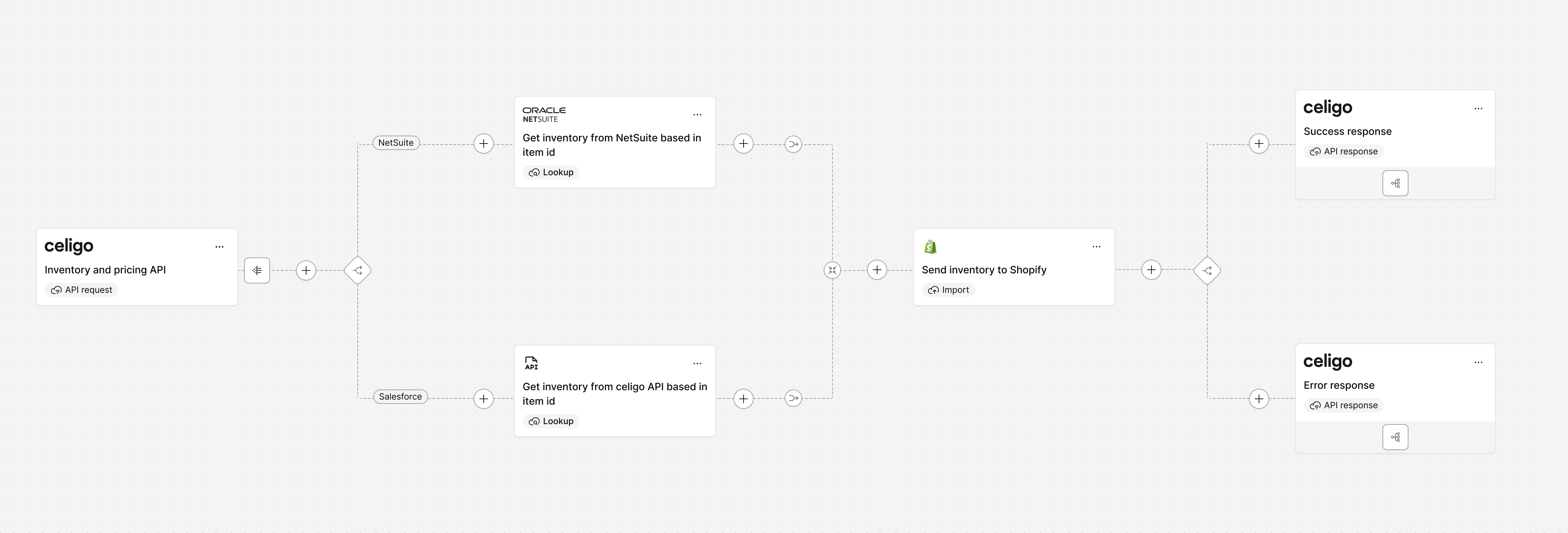
Task: Open response mapping icon under Error response
Action: (x=1395, y=437)
